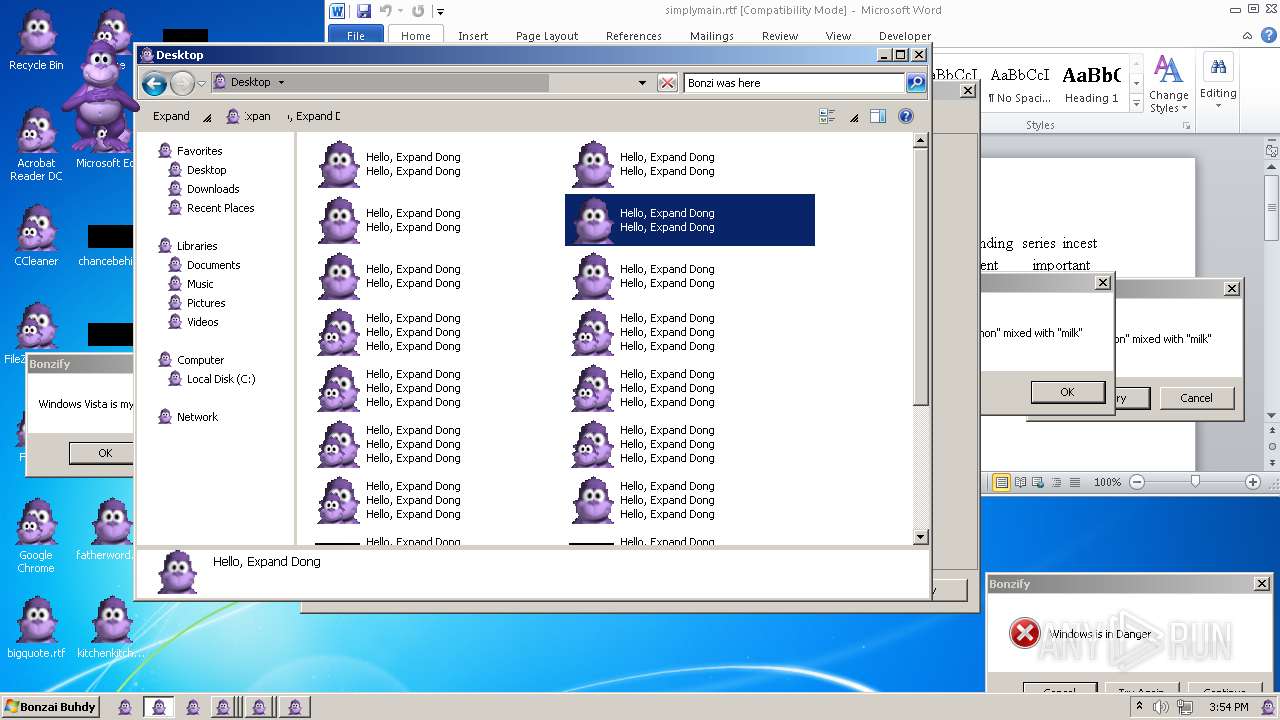Select Full Screen Reading view icon

(1021, 482)
